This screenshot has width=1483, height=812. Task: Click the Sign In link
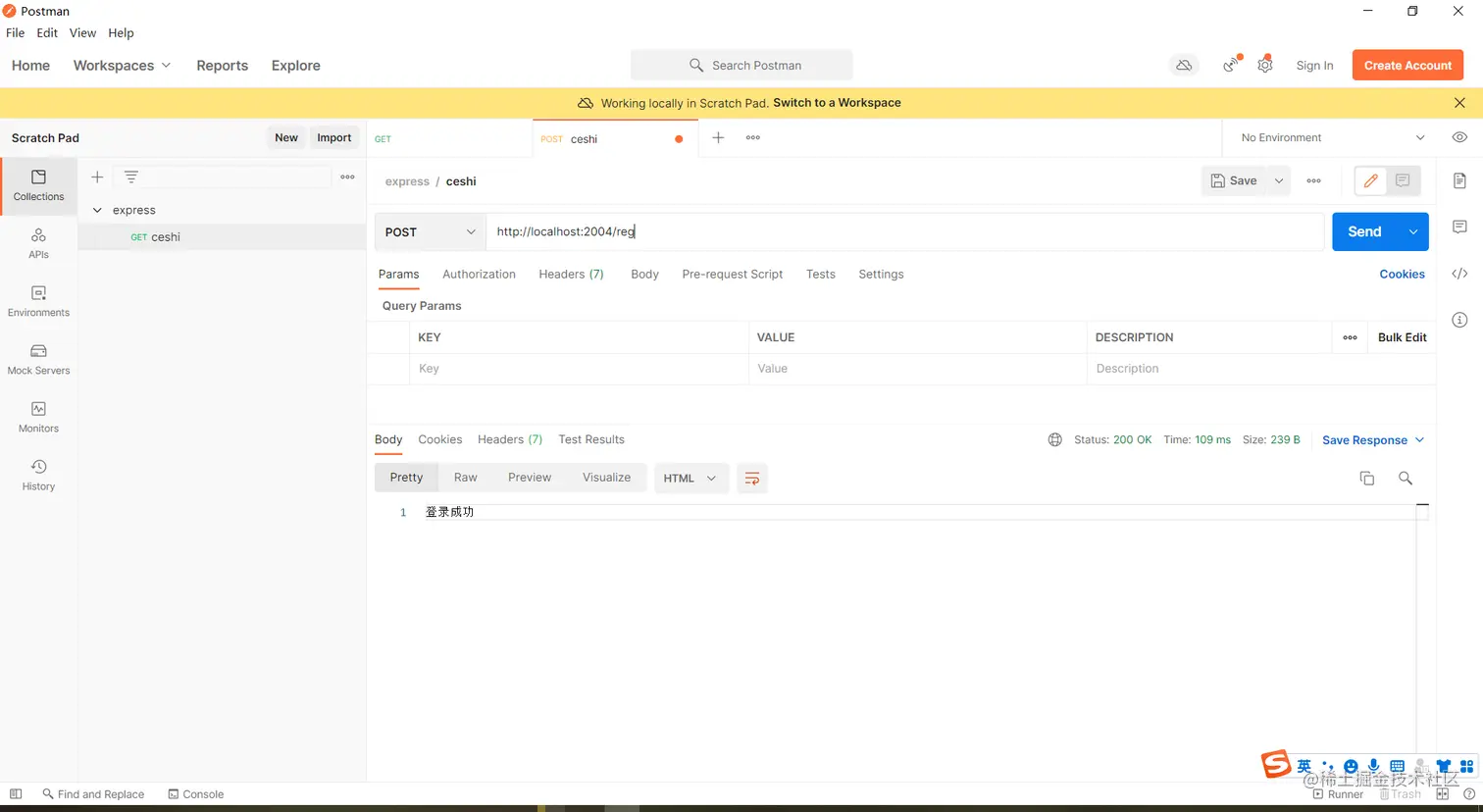[1314, 66]
